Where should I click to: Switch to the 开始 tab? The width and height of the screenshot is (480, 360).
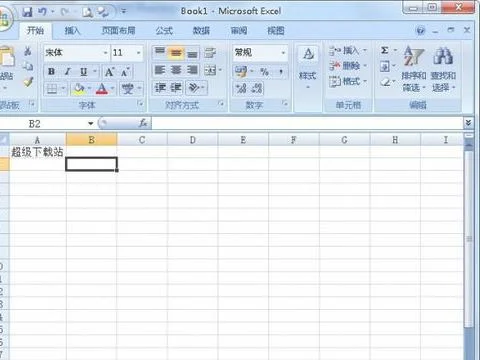(35, 31)
